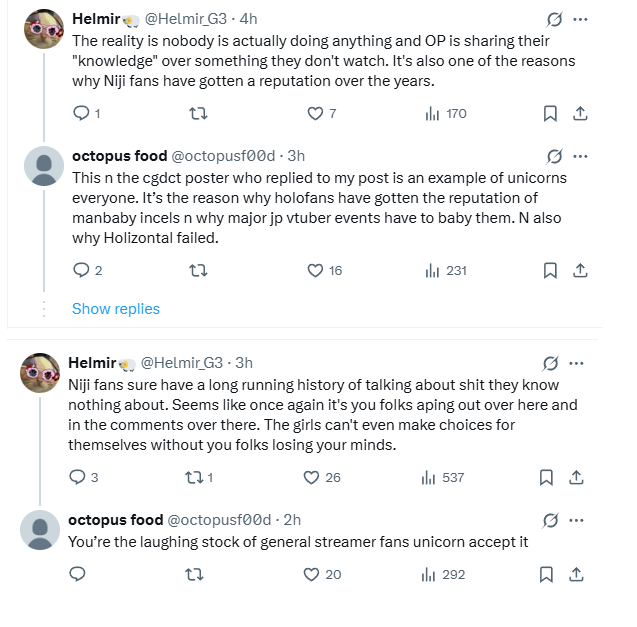Click the Grok icon on Helmir's 3h tweet
This screenshot has height=627, width=637.
pos(549,362)
